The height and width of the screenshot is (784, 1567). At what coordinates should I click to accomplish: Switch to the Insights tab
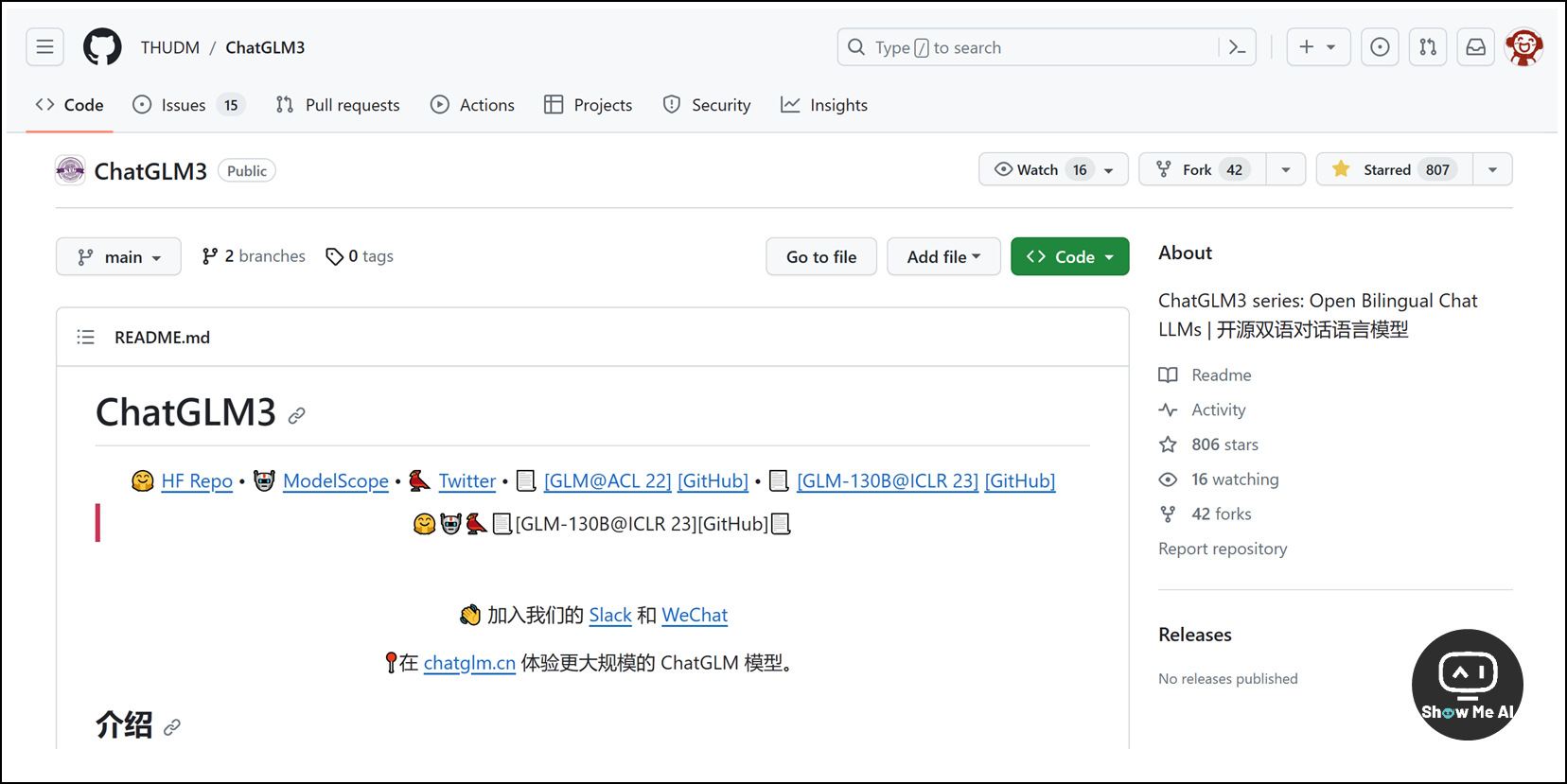824,105
